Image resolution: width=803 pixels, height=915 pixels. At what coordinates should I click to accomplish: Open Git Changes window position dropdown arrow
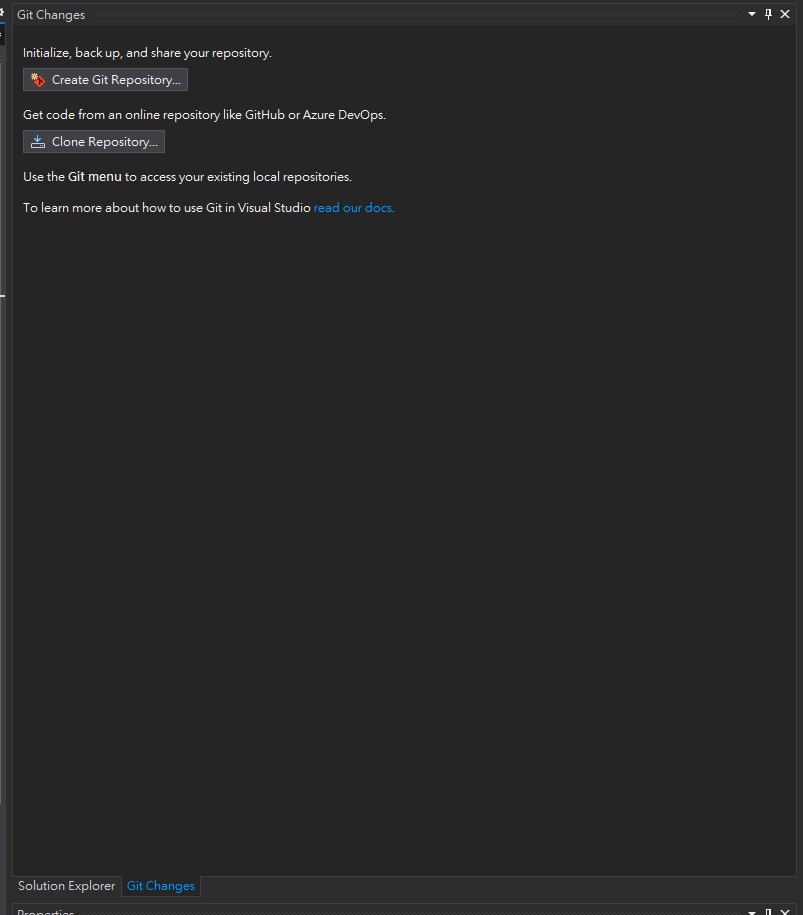(752, 14)
